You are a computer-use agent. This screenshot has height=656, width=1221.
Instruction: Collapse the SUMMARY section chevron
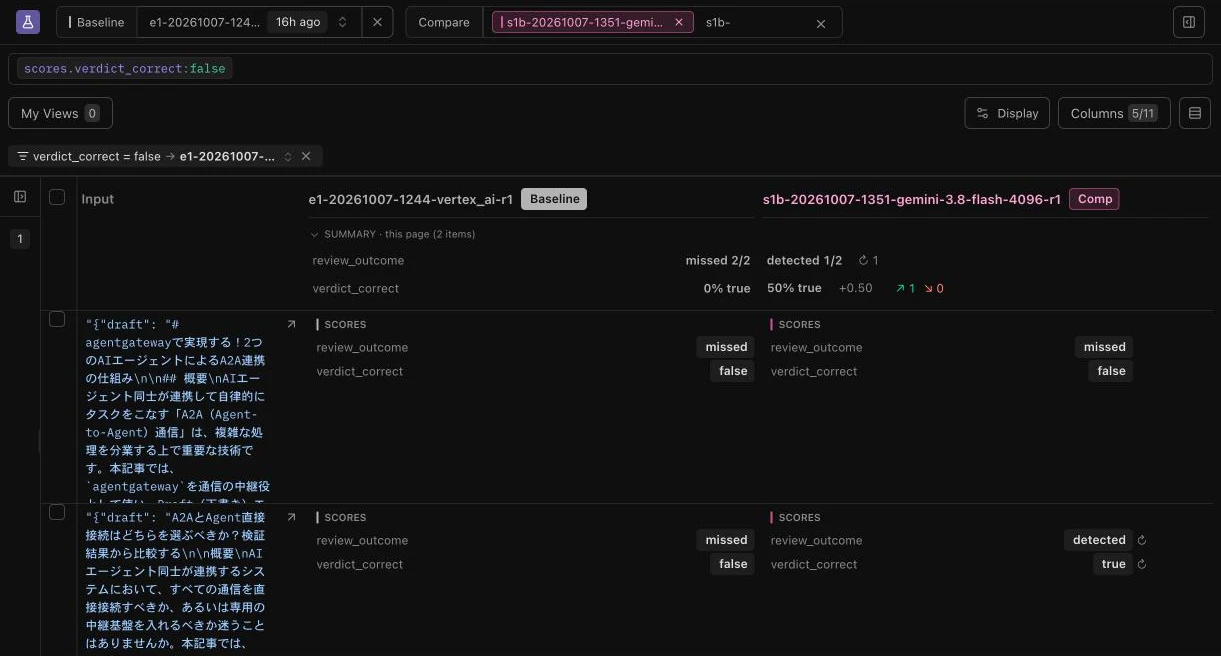(x=315, y=234)
